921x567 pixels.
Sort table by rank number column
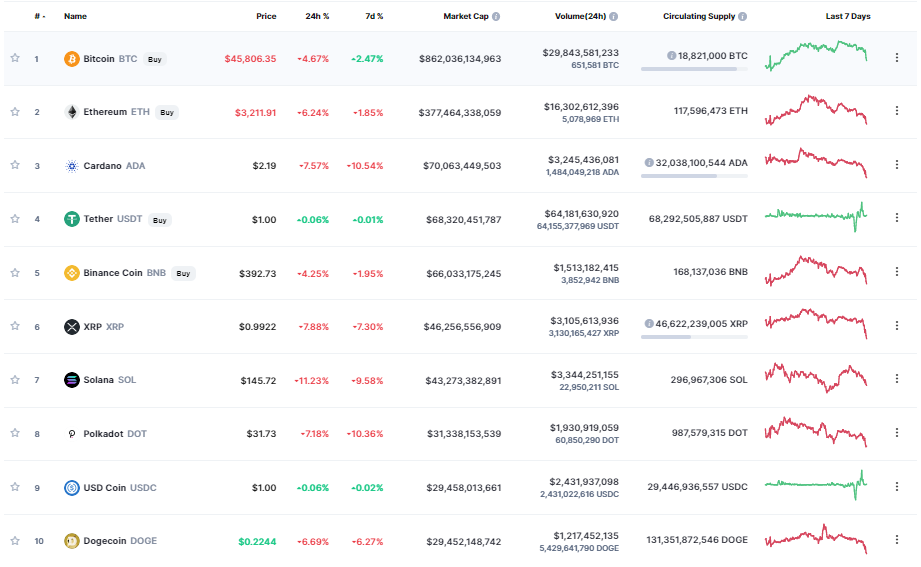point(39,16)
